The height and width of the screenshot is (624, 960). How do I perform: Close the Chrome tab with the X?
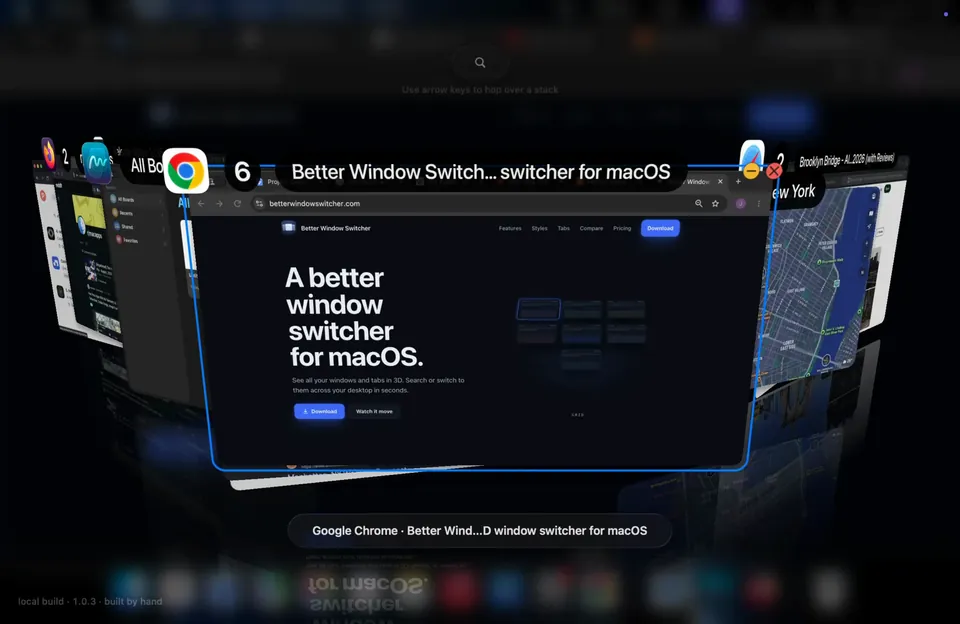(721, 181)
